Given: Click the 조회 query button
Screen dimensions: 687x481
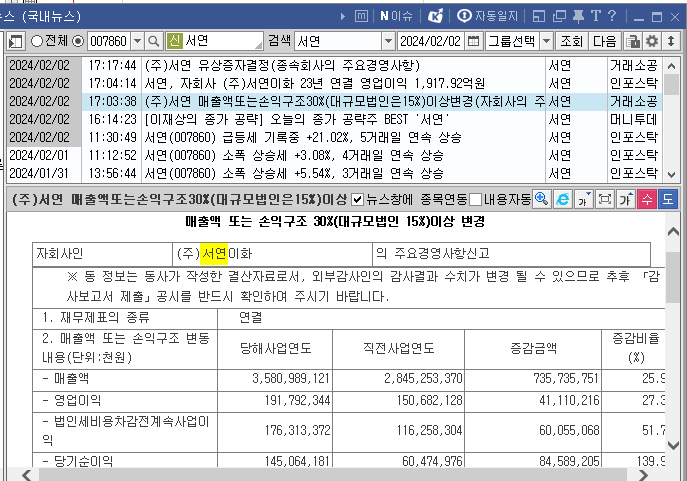Looking at the screenshot, I should pyautogui.click(x=571, y=42).
